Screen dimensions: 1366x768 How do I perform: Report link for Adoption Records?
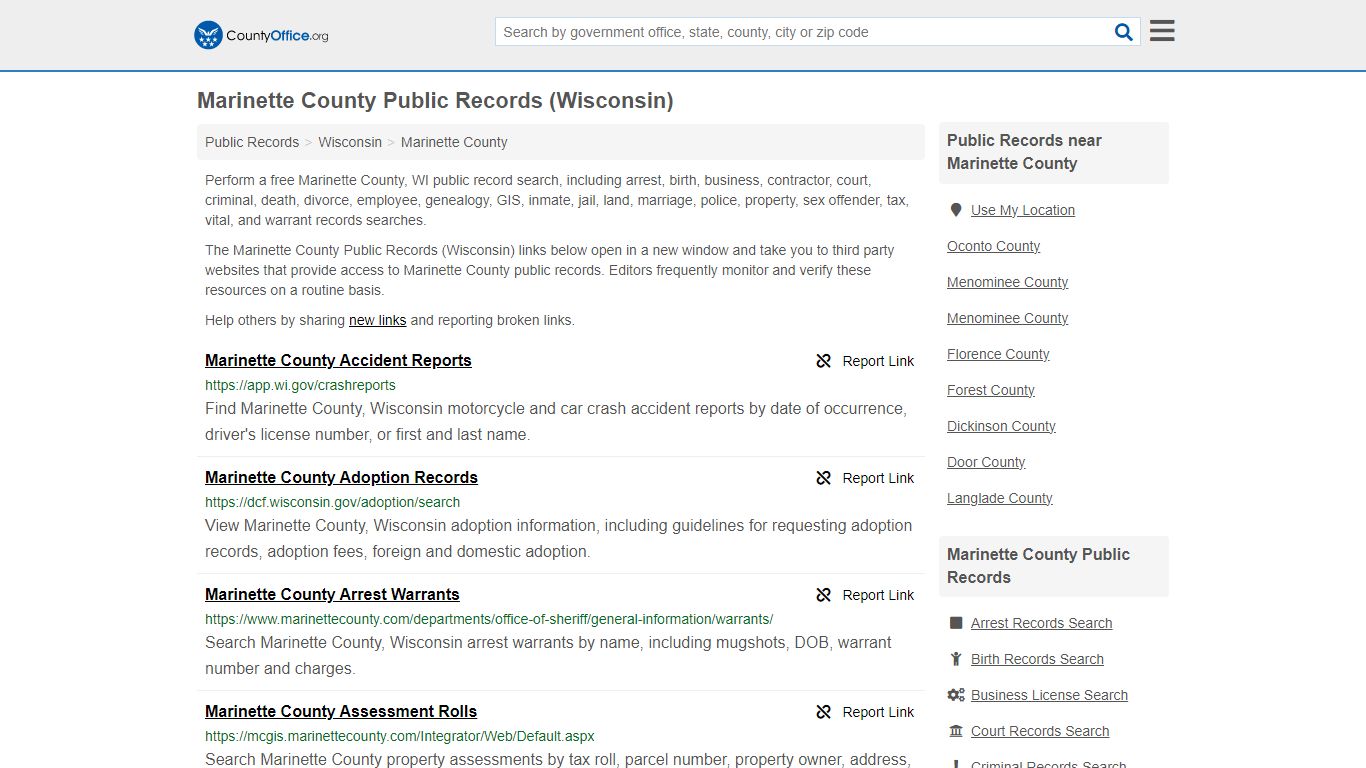(878, 478)
